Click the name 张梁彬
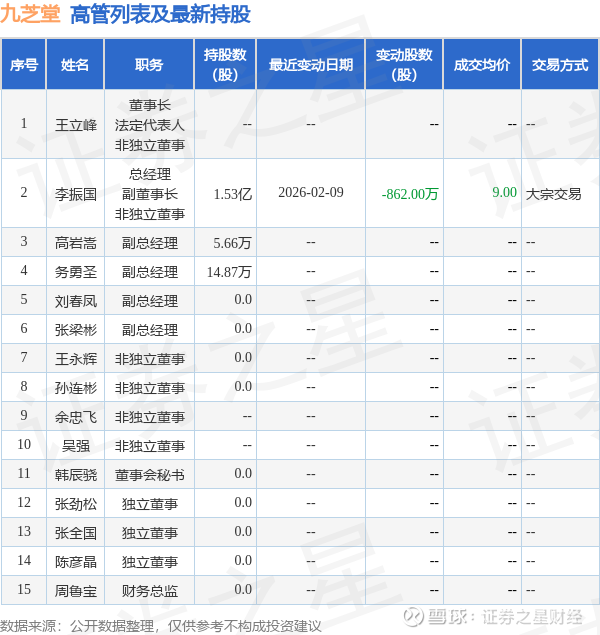Image resolution: width=600 pixels, height=635 pixels. (x=76, y=330)
